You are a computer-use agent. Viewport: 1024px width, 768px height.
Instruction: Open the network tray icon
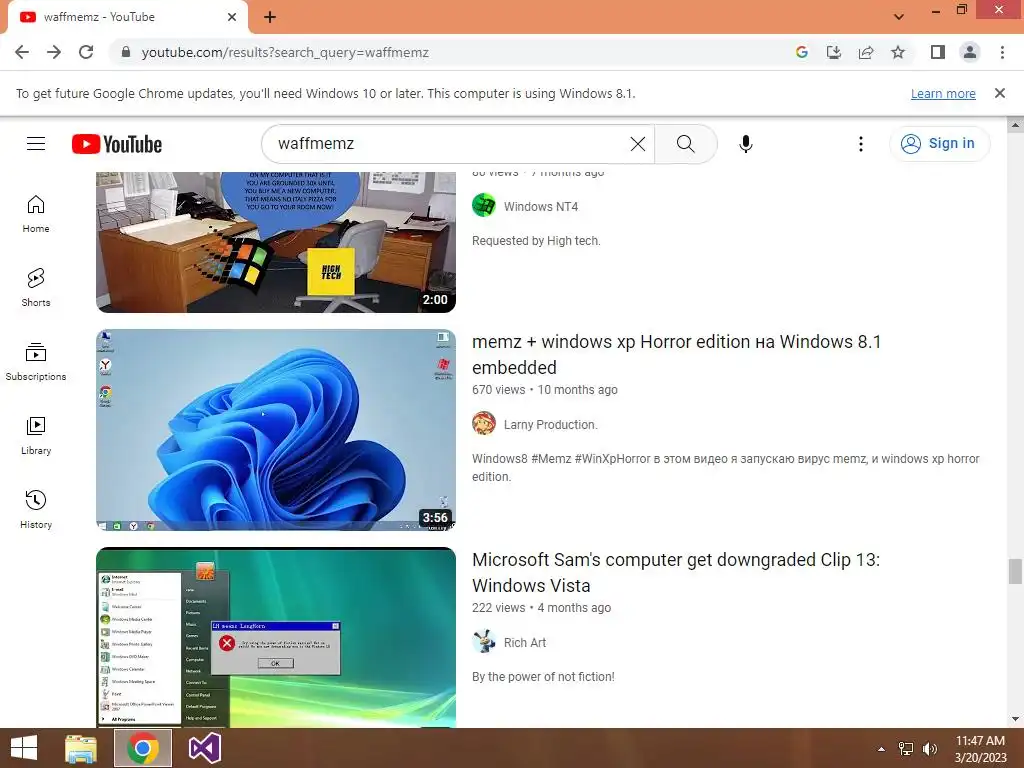[x=906, y=749]
